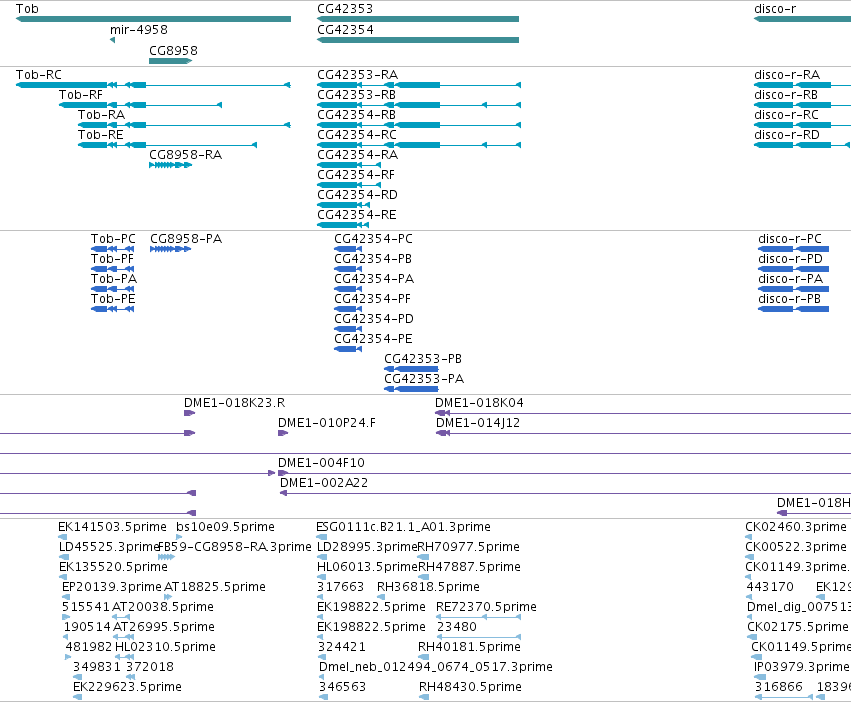Click the AT18825.5prime EST label
Image resolution: width=851 pixels, height=702 pixels.
click(x=215, y=587)
